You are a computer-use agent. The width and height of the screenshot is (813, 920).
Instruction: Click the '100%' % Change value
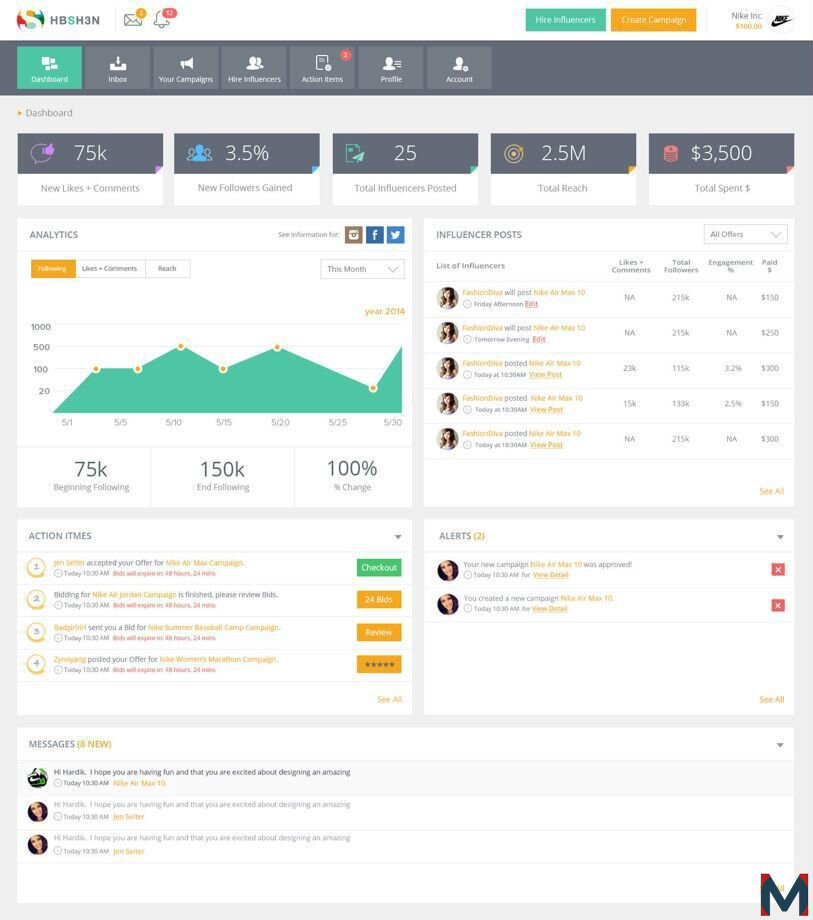tap(352, 468)
